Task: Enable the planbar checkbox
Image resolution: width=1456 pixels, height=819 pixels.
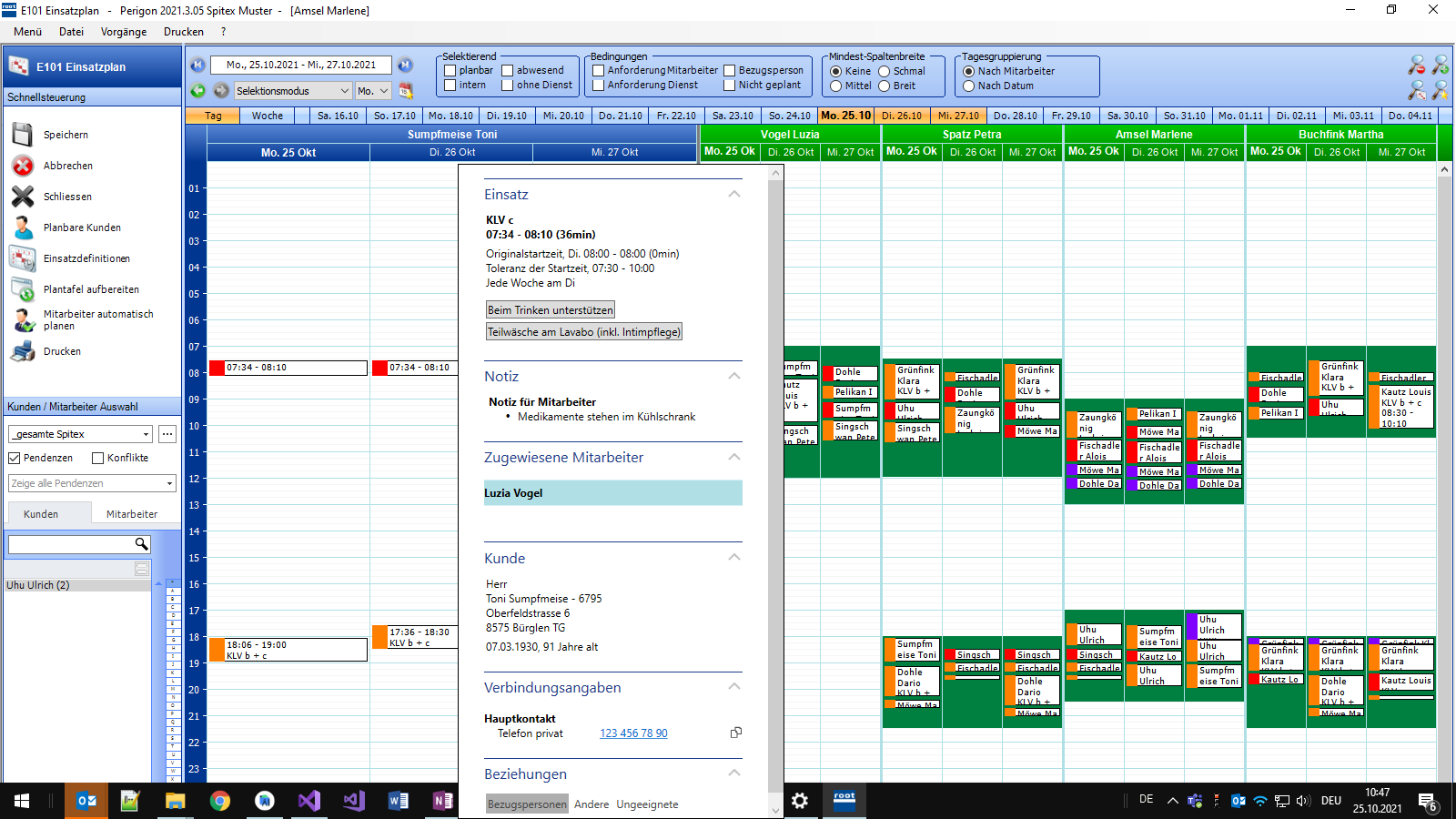Action: [x=450, y=71]
